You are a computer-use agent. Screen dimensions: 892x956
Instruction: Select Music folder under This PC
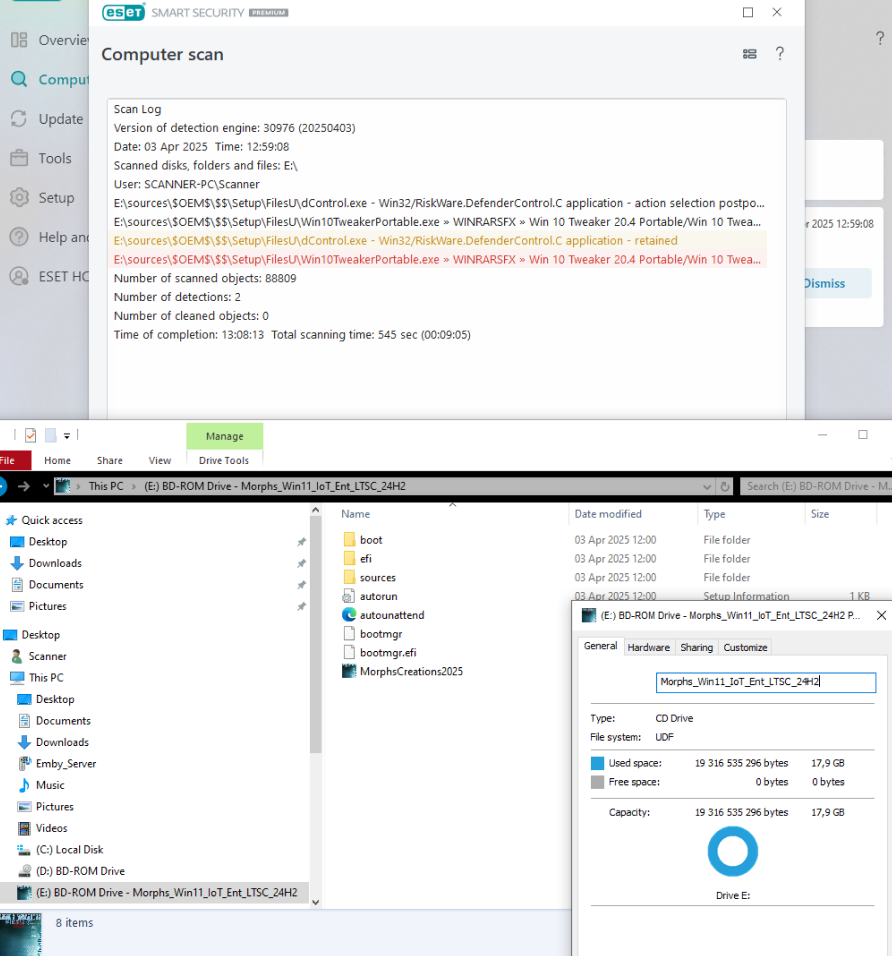click(x=50, y=785)
